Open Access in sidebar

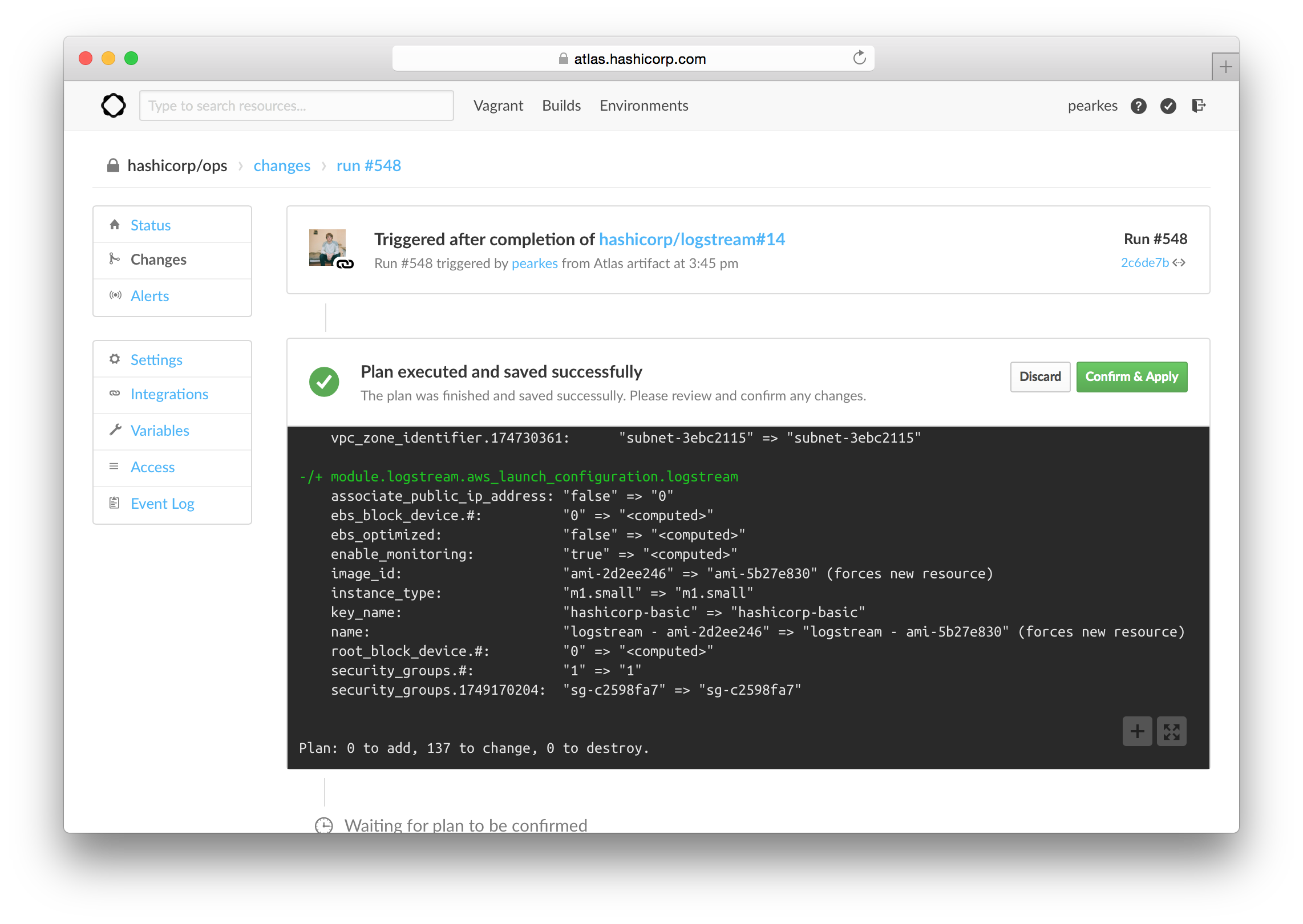point(172,468)
